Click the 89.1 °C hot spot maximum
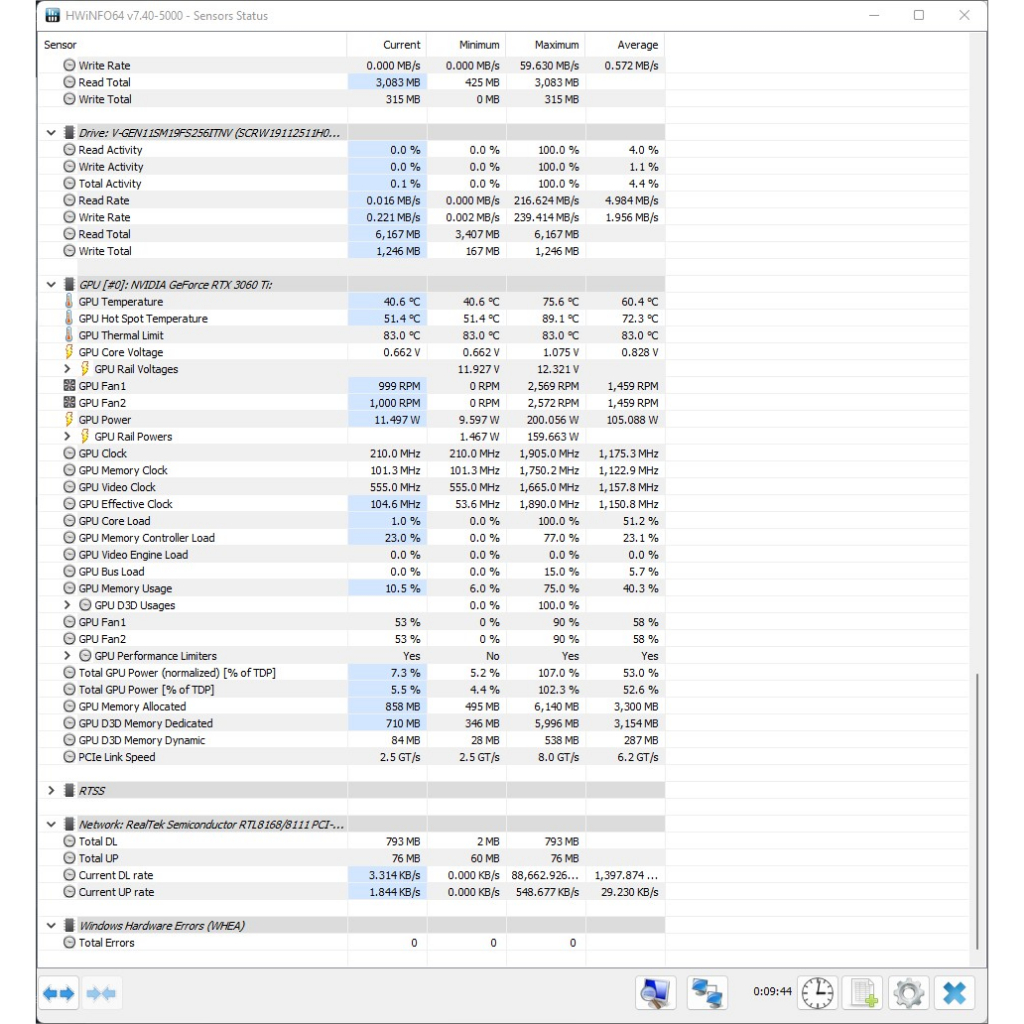 560,318
